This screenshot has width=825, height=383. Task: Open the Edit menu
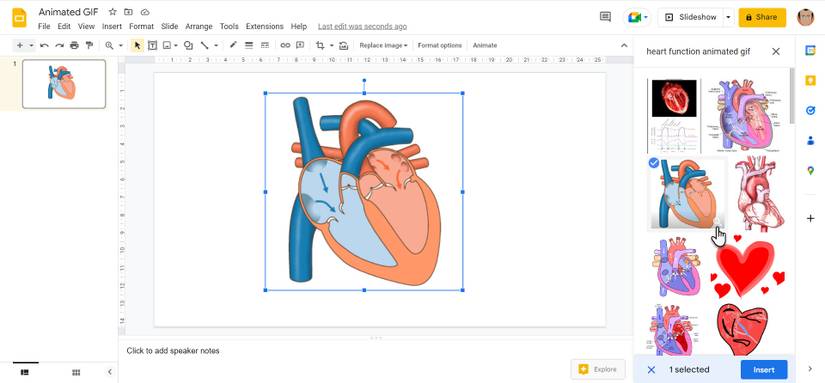pyautogui.click(x=64, y=26)
